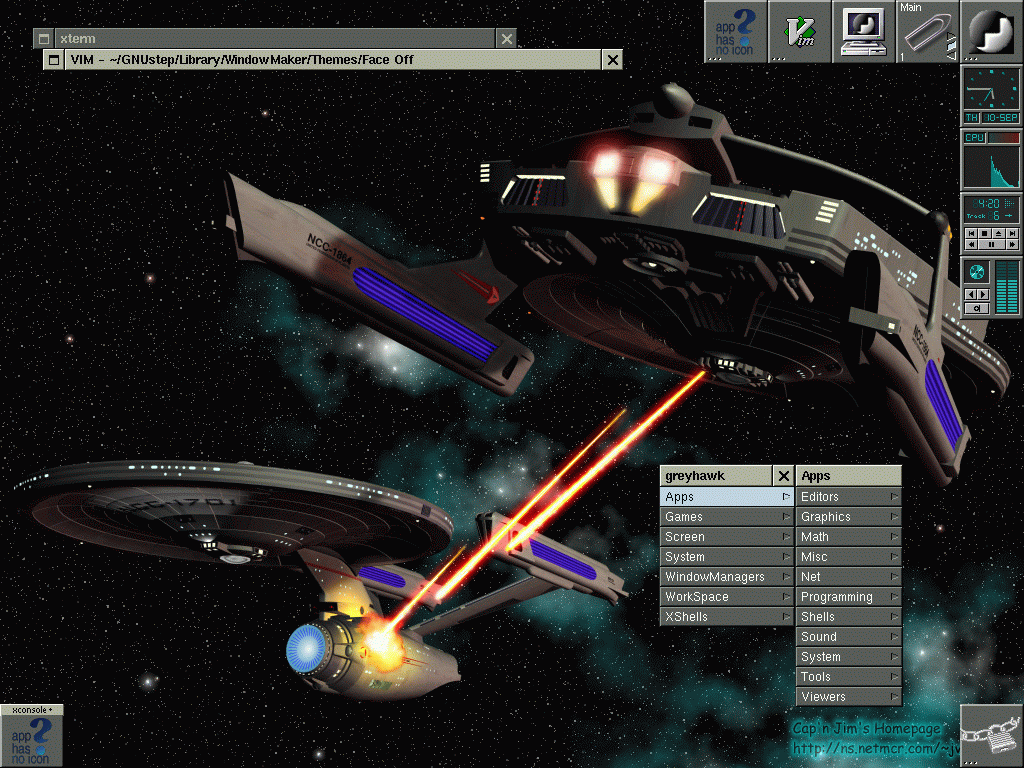Restore the minimized xconsole window icon
Viewport: 1024px width, 768px height.
point(31,736)
